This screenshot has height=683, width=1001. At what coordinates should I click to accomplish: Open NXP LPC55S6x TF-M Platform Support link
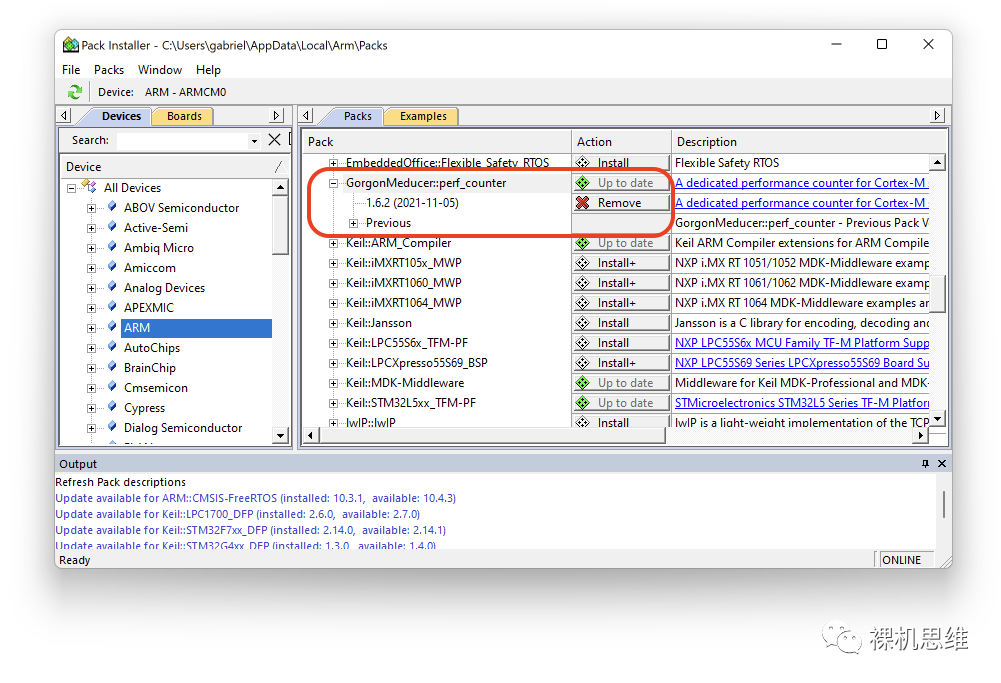[x=801, y=343]
